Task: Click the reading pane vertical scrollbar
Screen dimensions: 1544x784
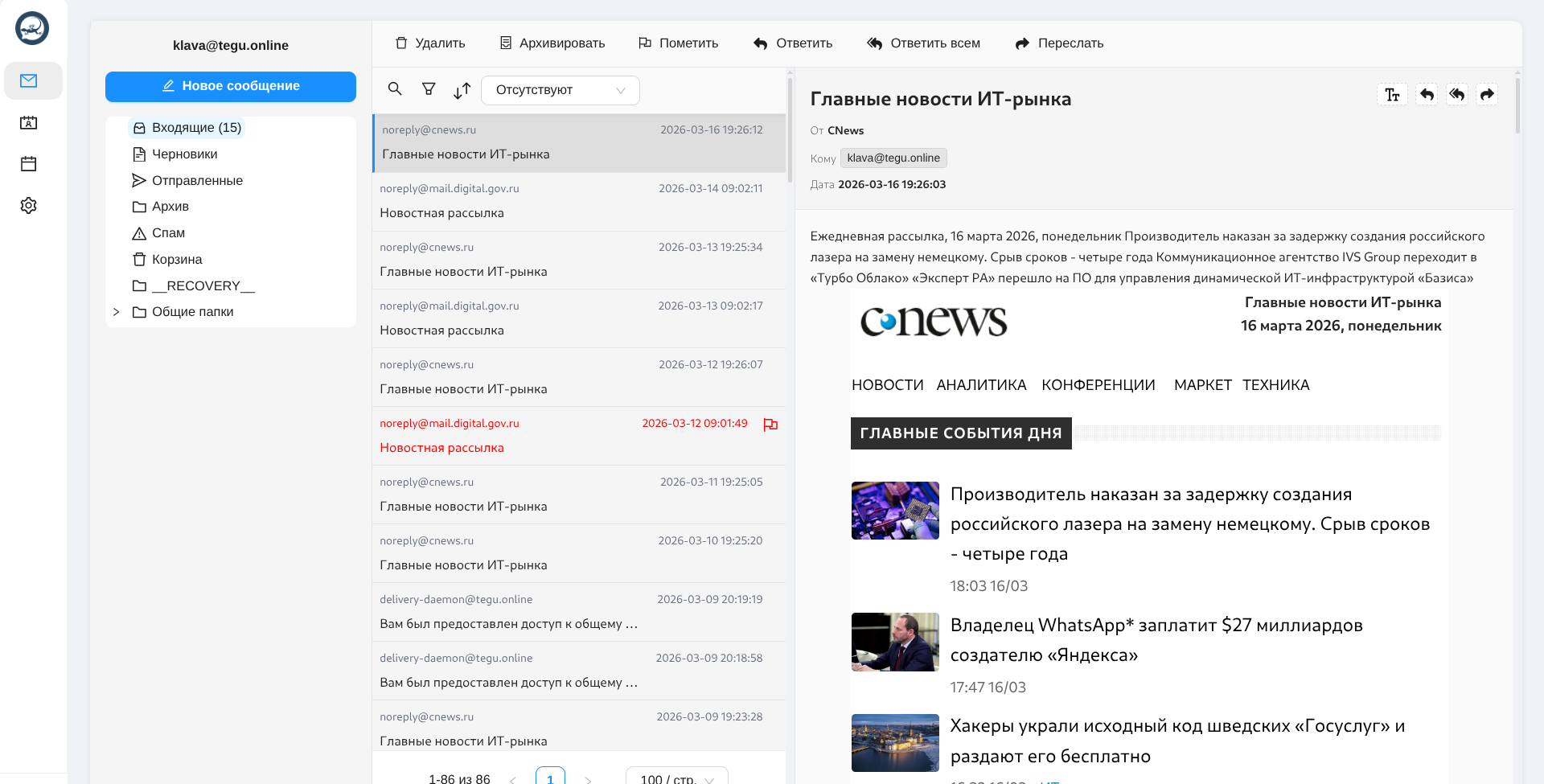Action: [1517, 105]
